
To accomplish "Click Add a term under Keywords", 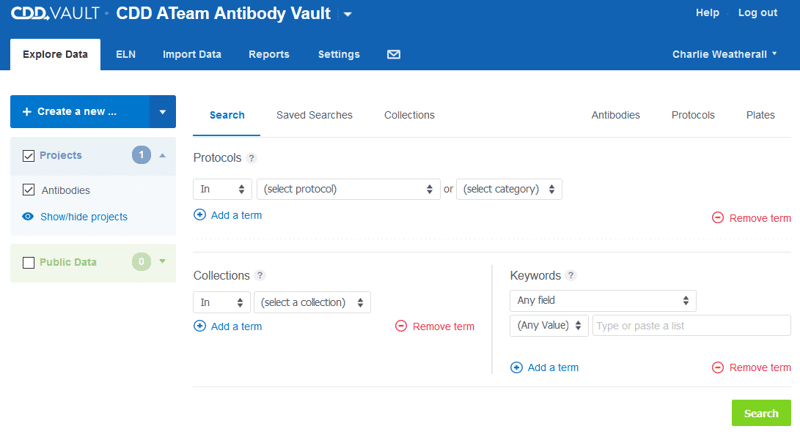I will coord(553,368).
